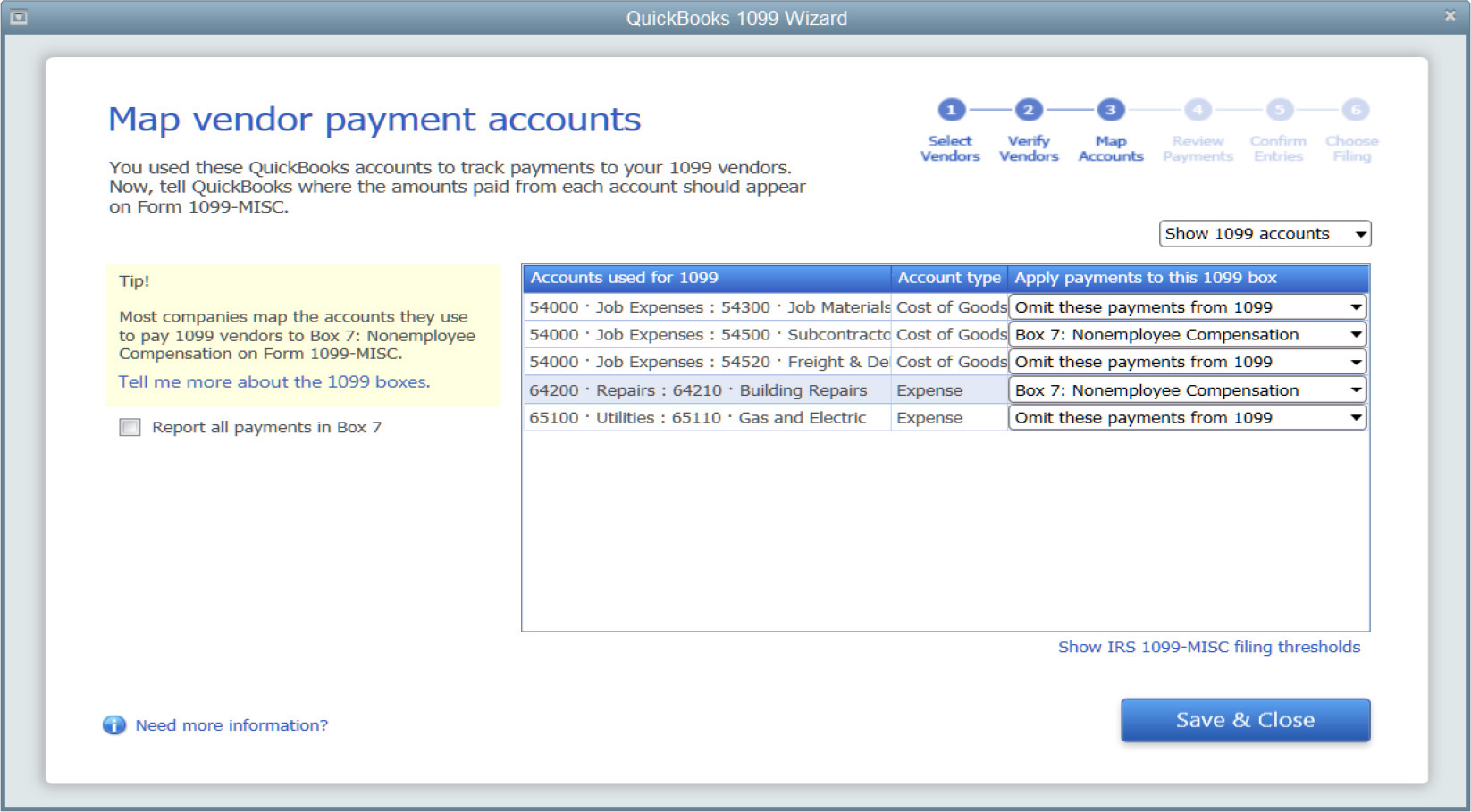Select the Map Accounts step label
1471x812 pixels.
click(x=1111, y=148)
